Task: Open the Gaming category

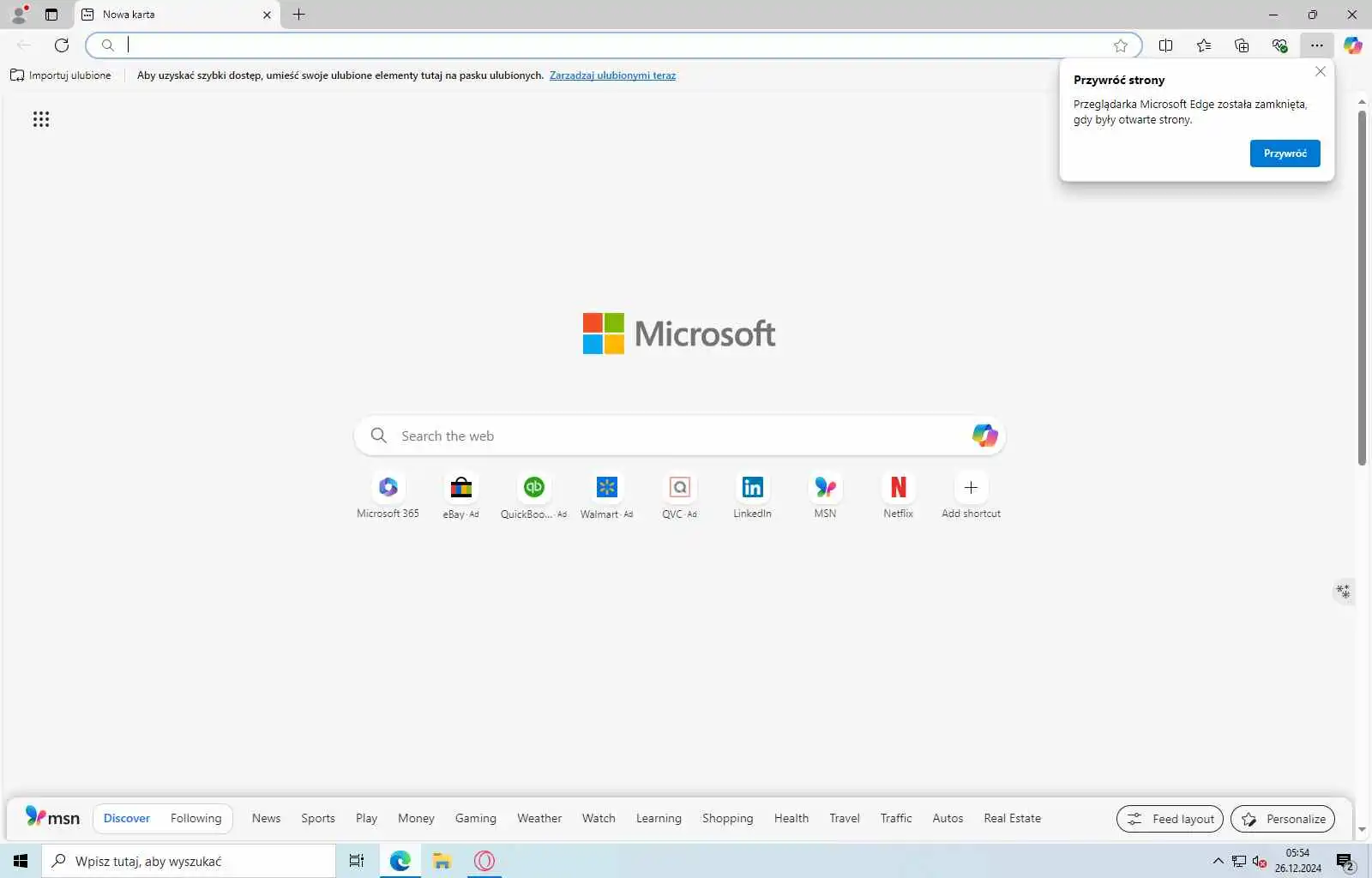Action: [476, 818]
